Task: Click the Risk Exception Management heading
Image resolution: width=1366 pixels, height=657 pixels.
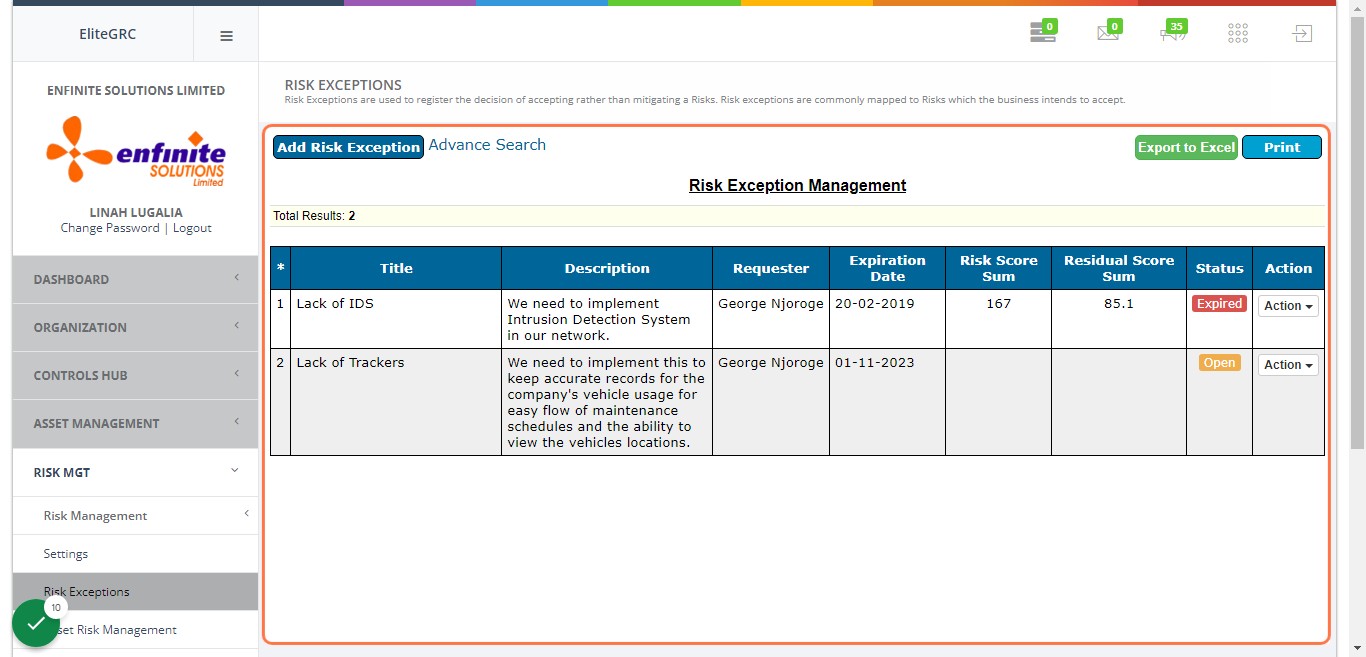Action: [x=798, y=185]
